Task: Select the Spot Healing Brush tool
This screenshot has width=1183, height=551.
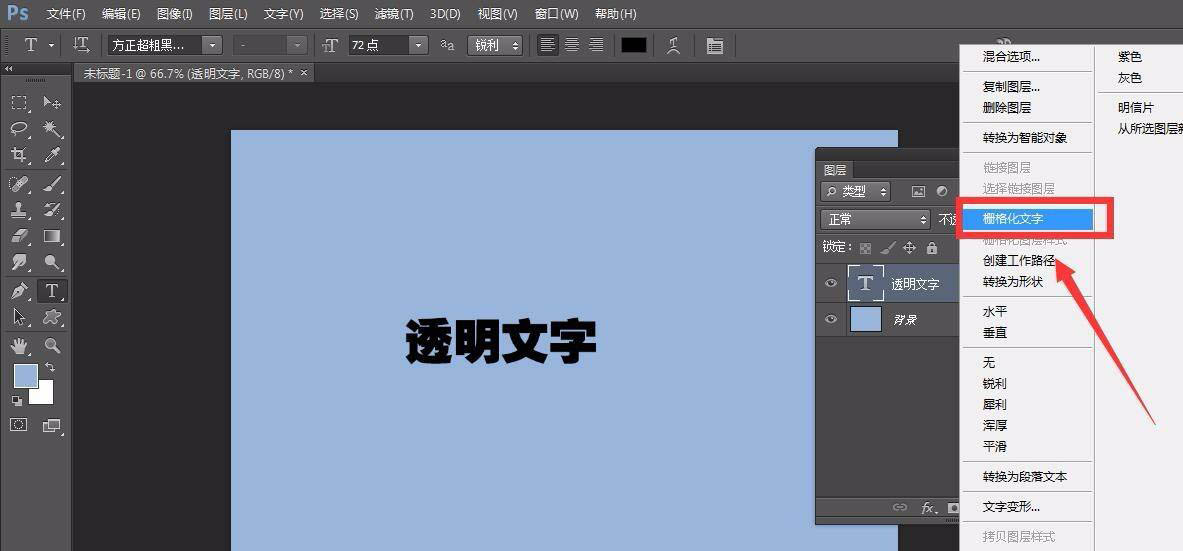Action: coord(20,183)
